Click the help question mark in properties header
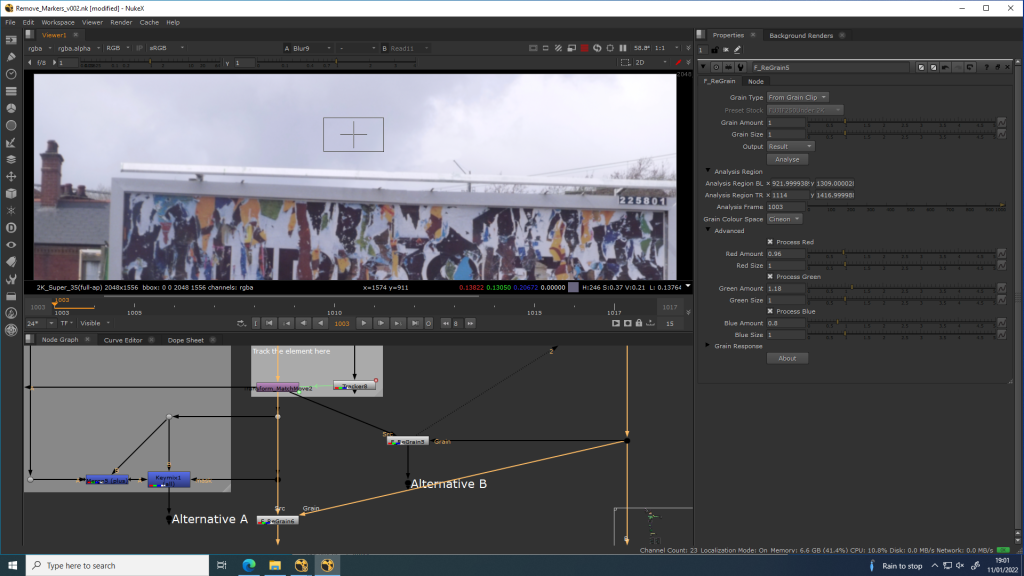The image size is (1024, 576). [986, 67]
